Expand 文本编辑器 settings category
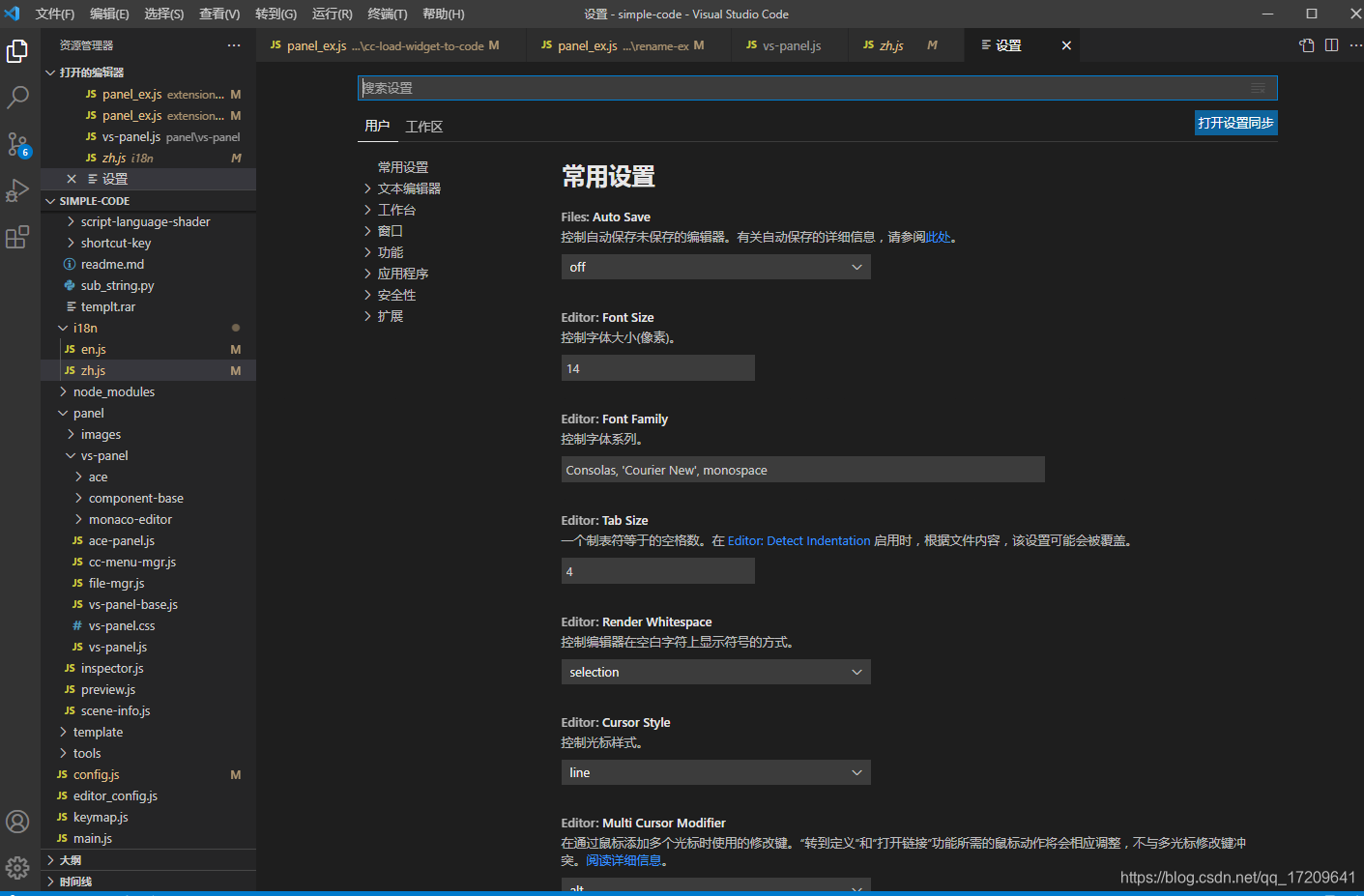 pyautogui.click(x=401, y=188)
